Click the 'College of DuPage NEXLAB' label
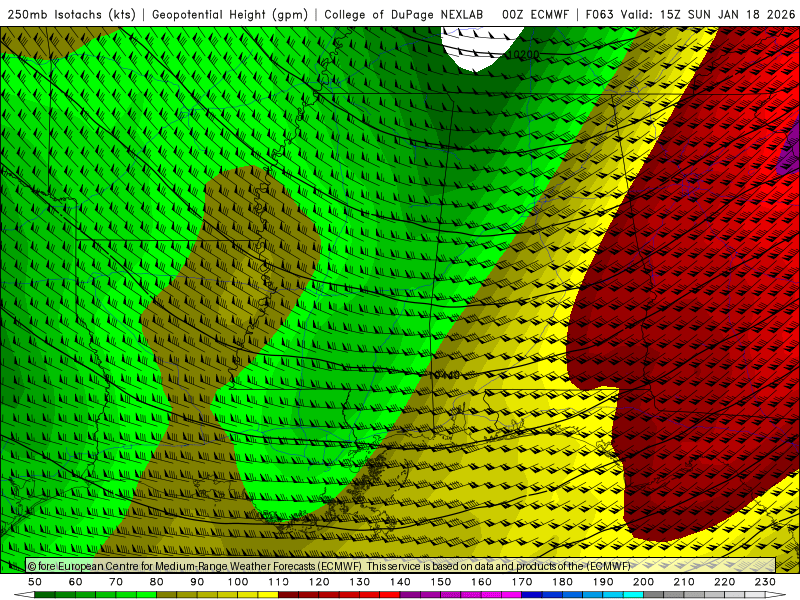The width and height of the screenshot is (800, 600). [404, 14]
